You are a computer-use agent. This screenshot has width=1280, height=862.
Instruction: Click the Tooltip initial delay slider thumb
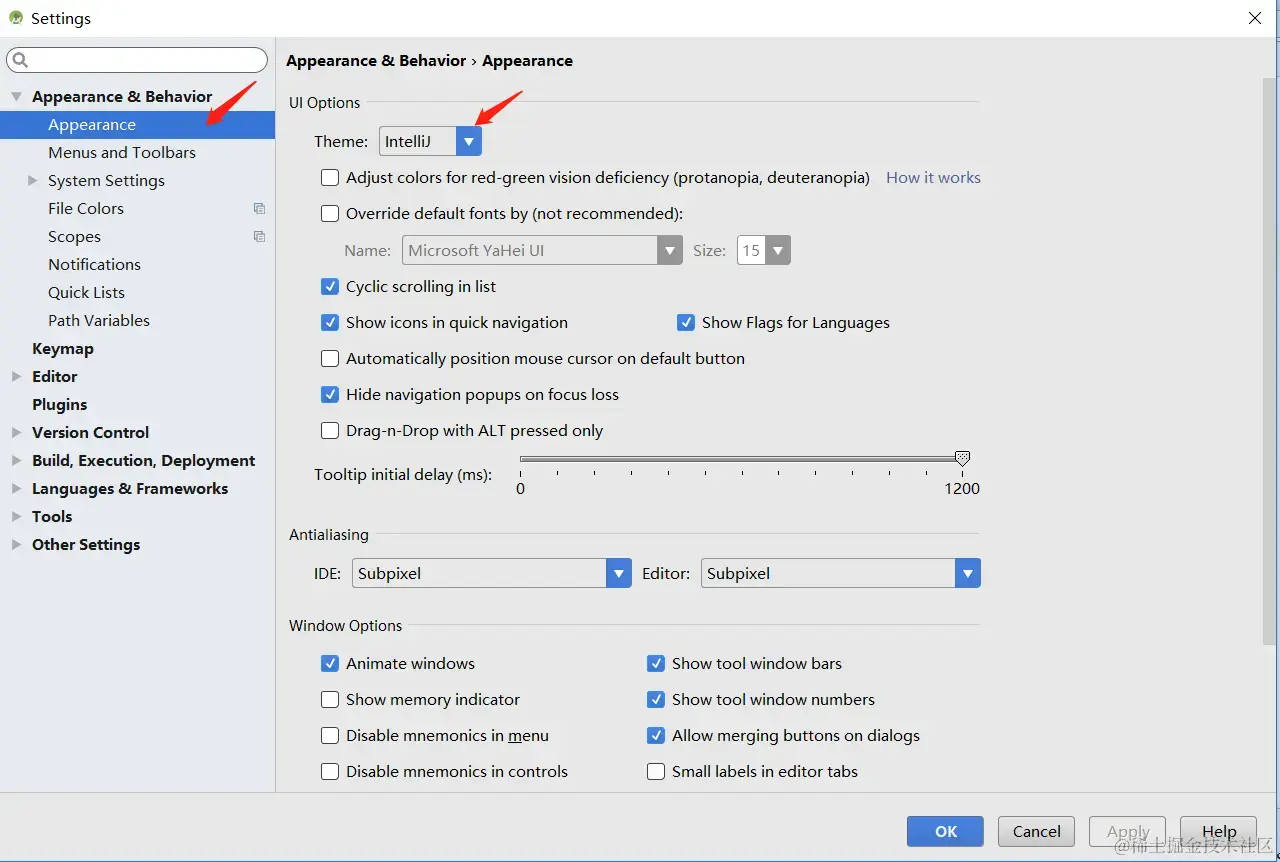point(962,458)
